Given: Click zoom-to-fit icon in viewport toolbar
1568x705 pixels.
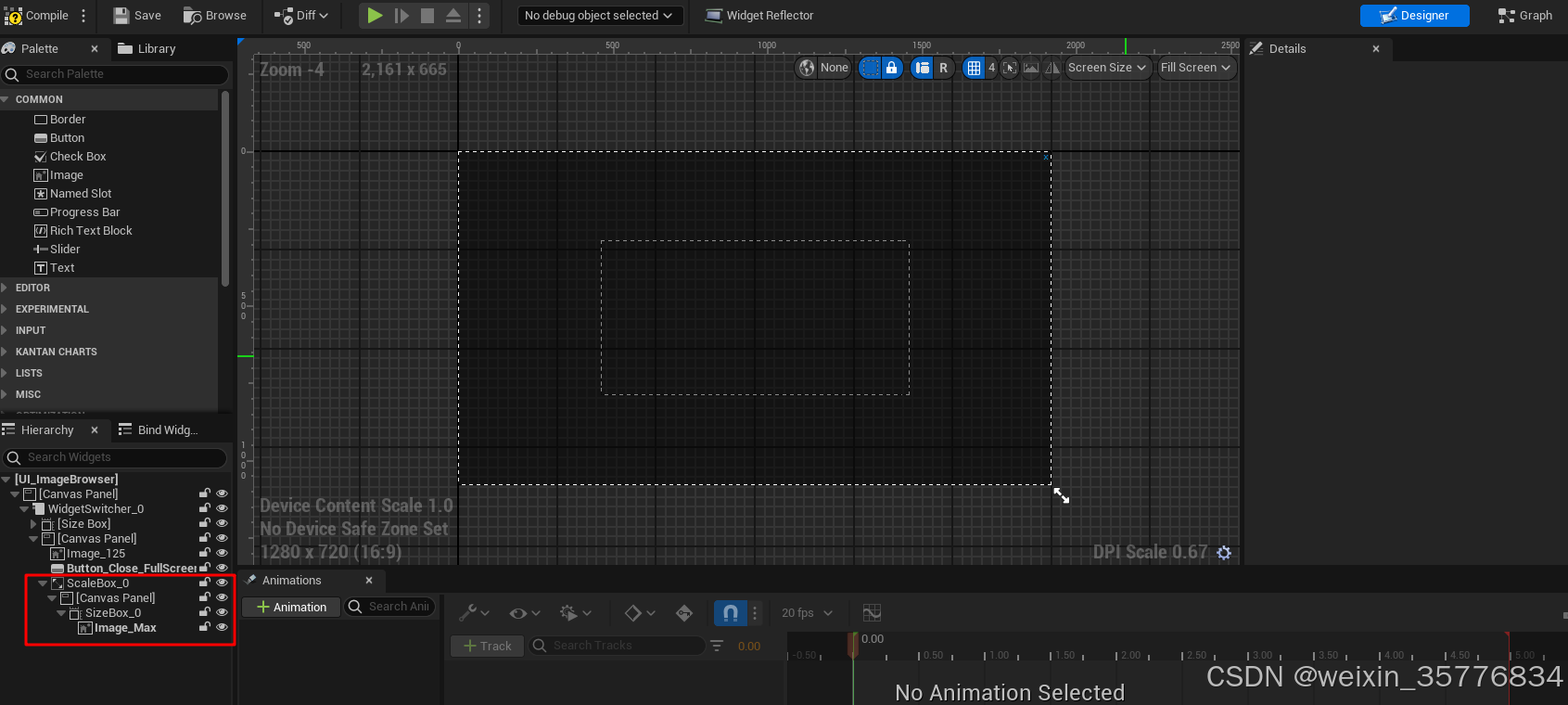Looking at the screenshot, I should [x=1010, y=68].
